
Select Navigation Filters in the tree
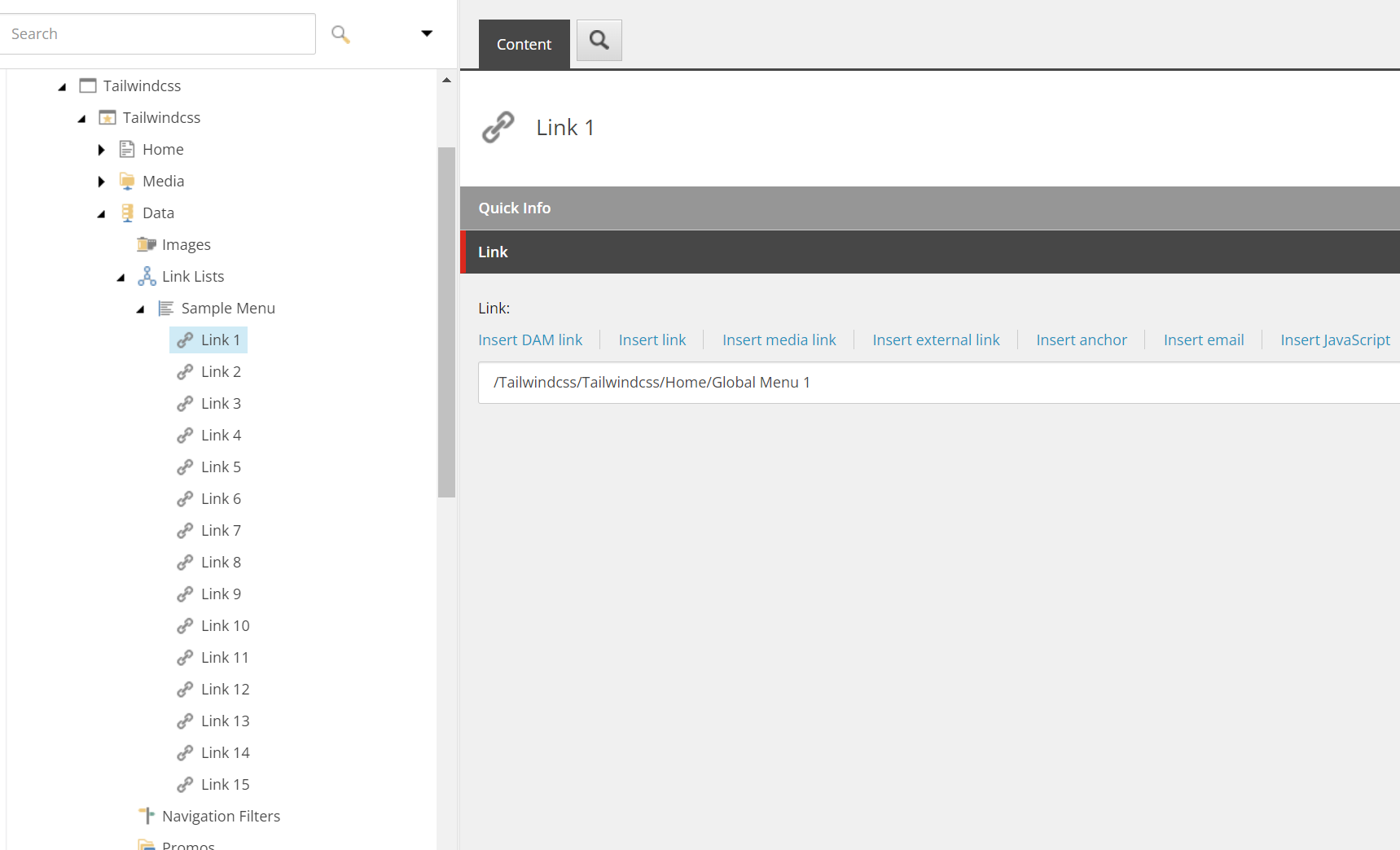coord(221,816)
